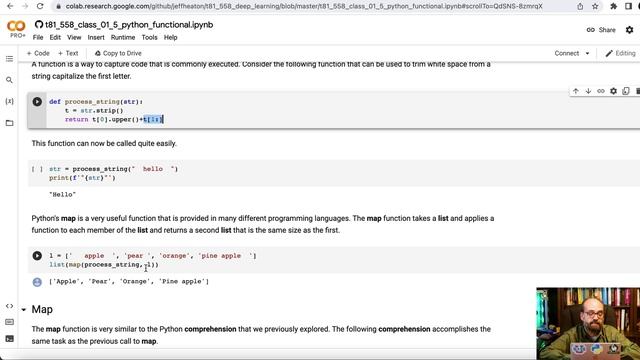Click the browser address bar URL

pos(304,6)
